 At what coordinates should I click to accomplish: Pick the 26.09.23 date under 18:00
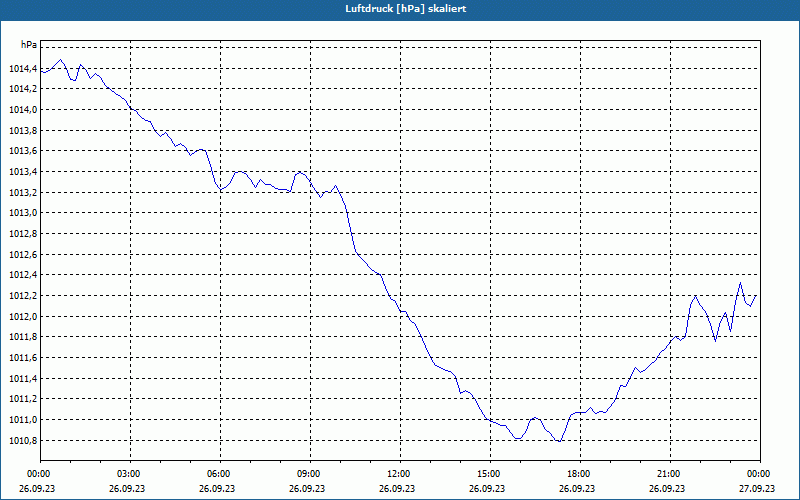[x=577, y=488]
